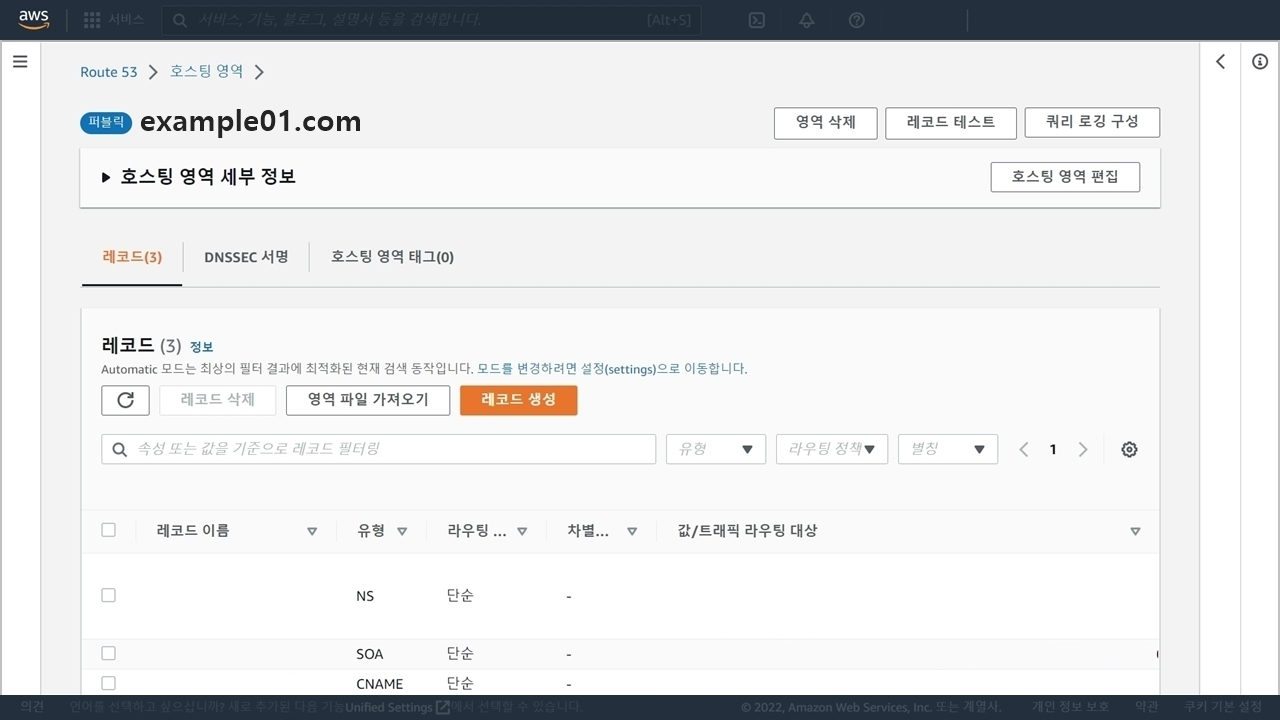Open the 유형 type filter dropdown

(716, 449)
